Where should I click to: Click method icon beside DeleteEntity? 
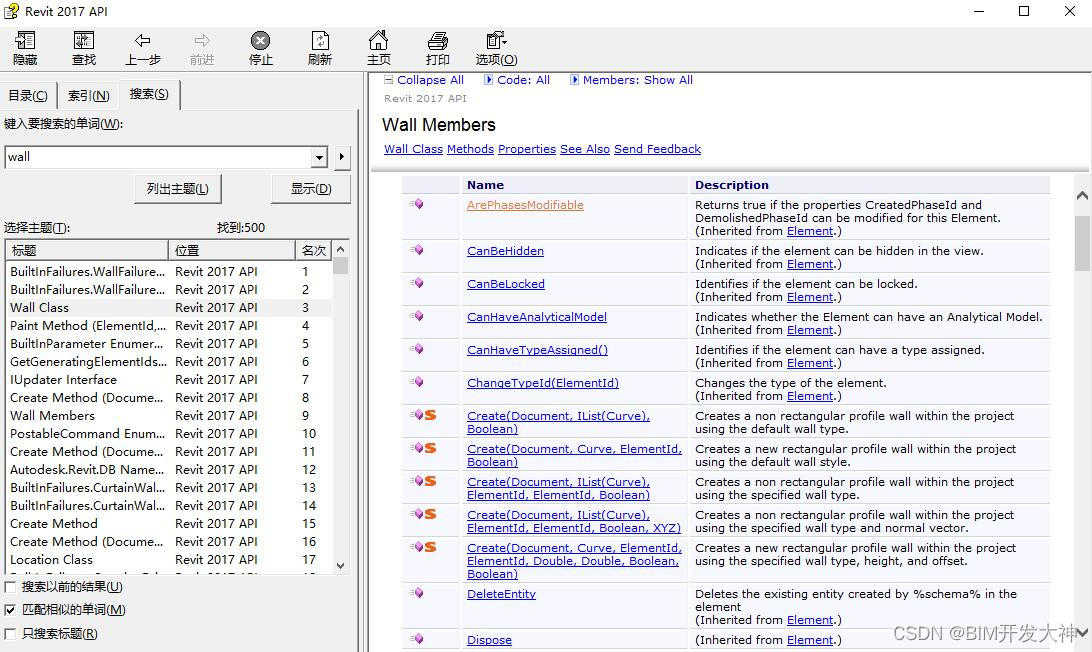[416, 593]
